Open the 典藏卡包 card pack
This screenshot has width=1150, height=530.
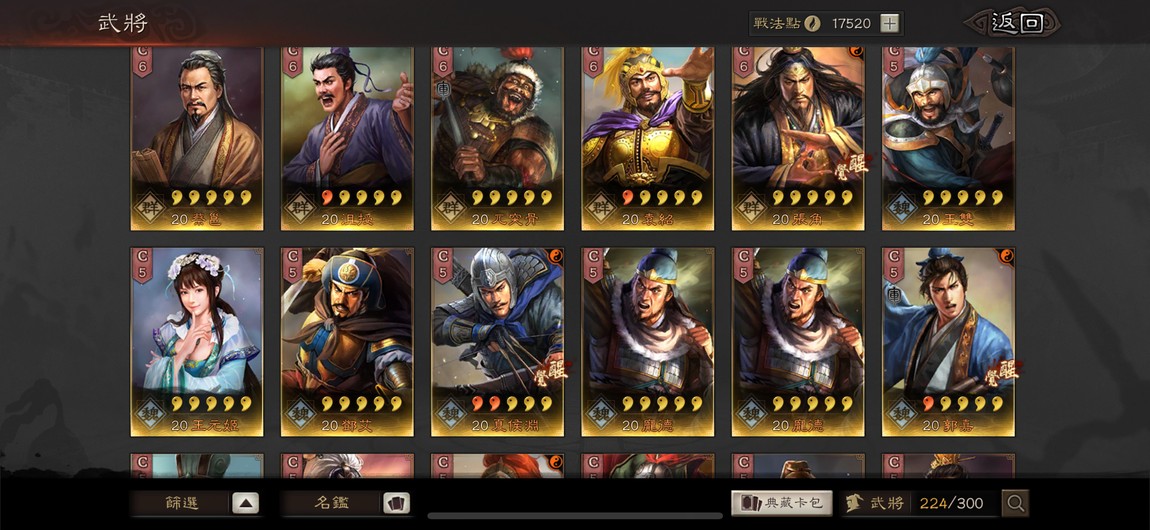pos(782,503)
